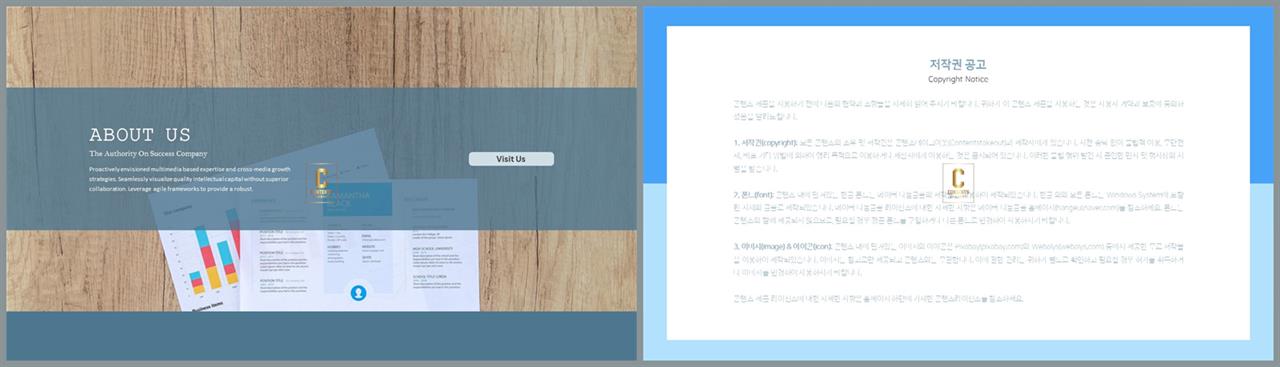Click "The Authority On Success Company" subtitle
This screenshot has height=367, width=1280.
point(148,154)
